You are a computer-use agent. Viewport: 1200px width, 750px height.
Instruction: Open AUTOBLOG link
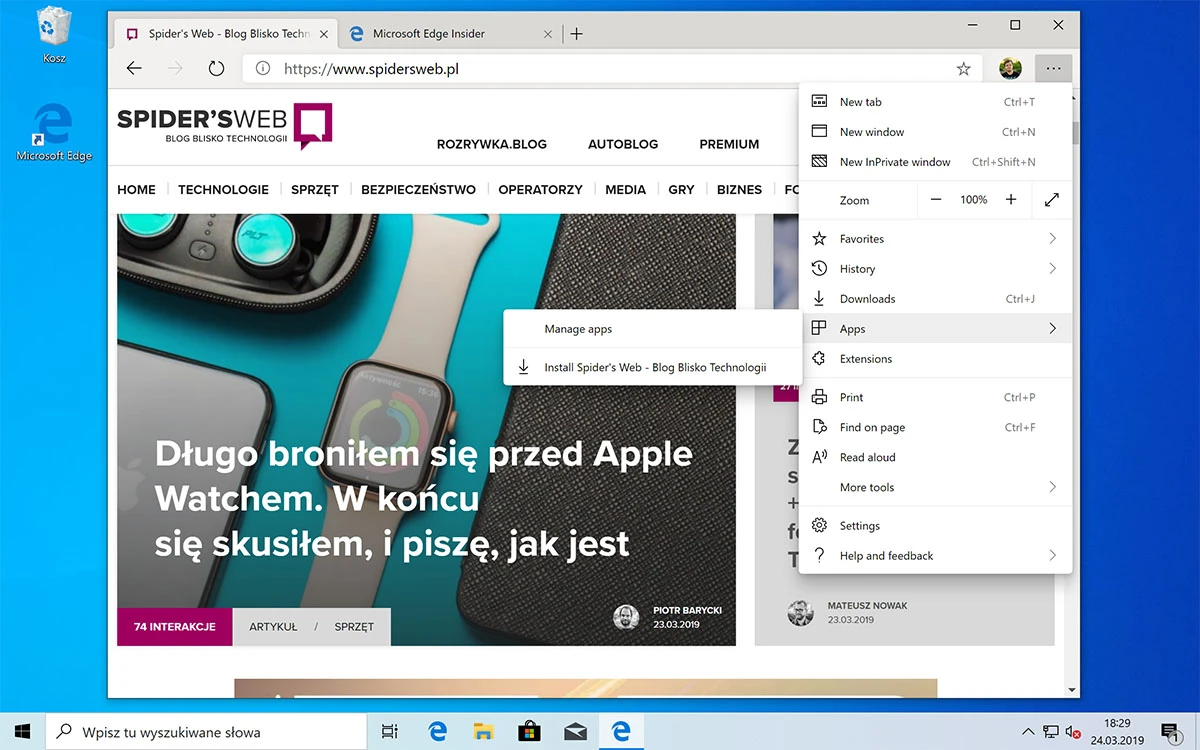click(623, 144)
